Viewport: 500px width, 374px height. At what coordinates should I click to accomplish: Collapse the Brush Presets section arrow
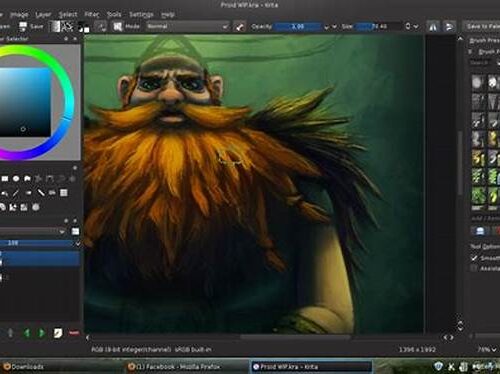471,52
